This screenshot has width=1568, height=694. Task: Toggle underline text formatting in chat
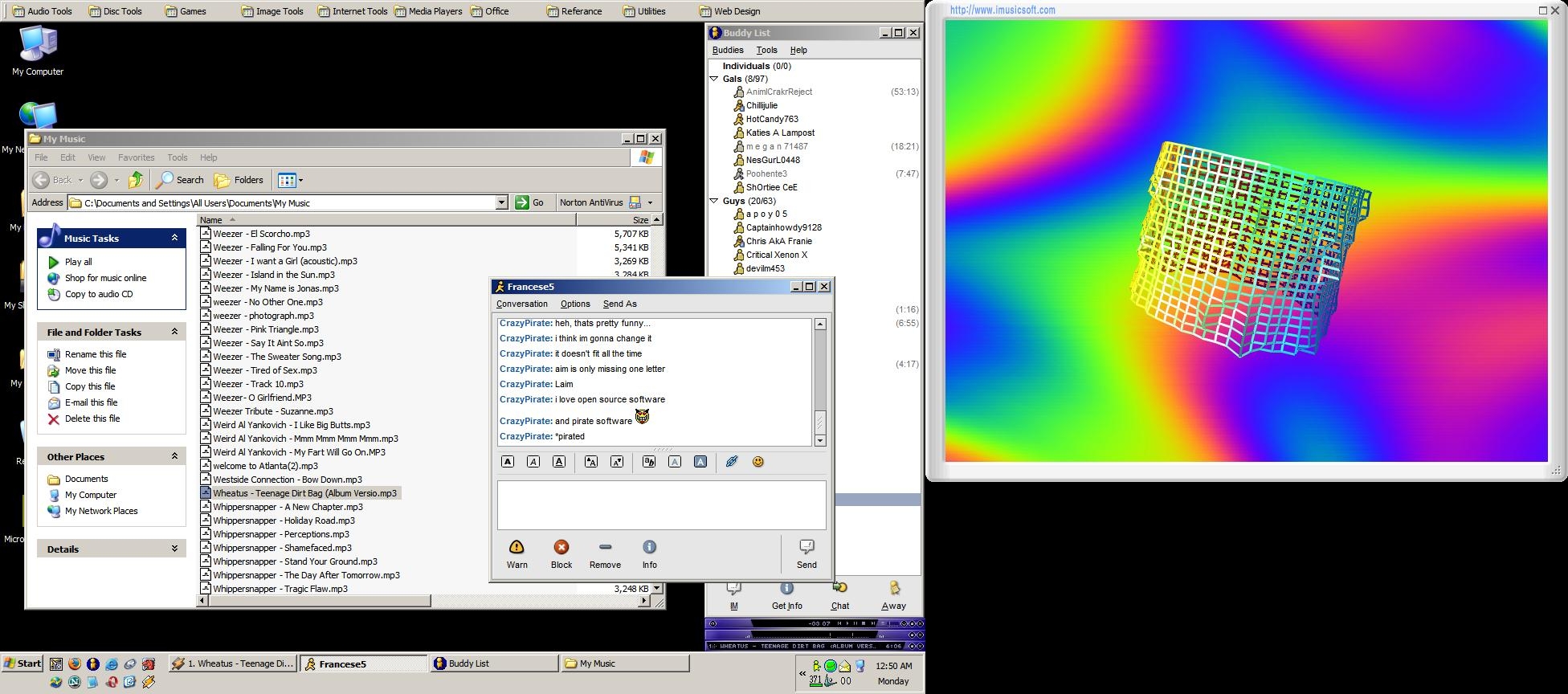click(x=559, y=462)
